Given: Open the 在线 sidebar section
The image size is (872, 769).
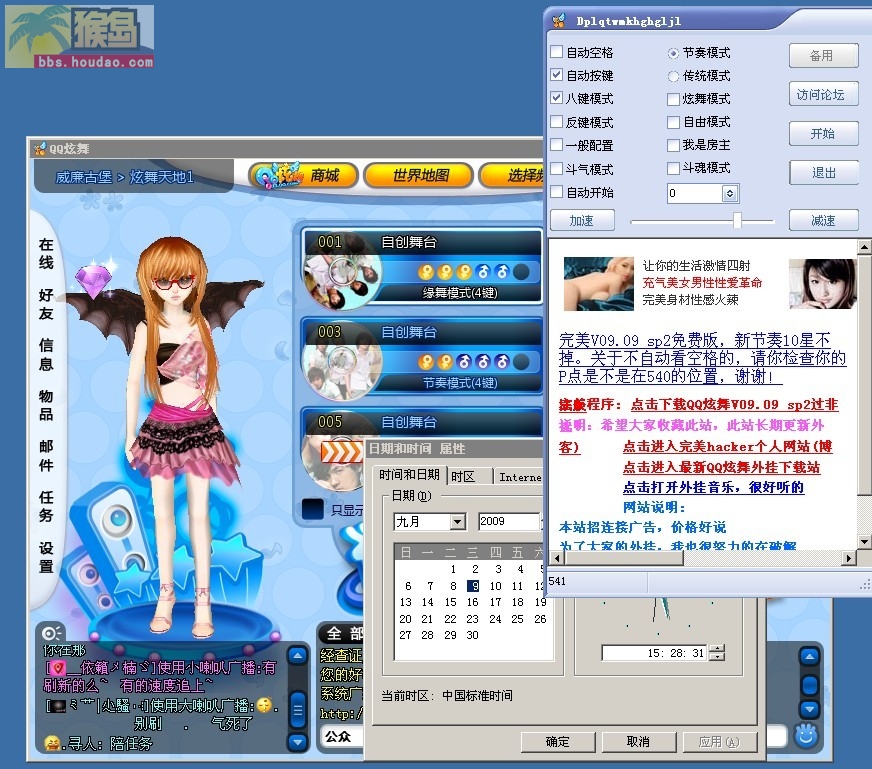Looking at the screenshot, I should coord(46,254).
